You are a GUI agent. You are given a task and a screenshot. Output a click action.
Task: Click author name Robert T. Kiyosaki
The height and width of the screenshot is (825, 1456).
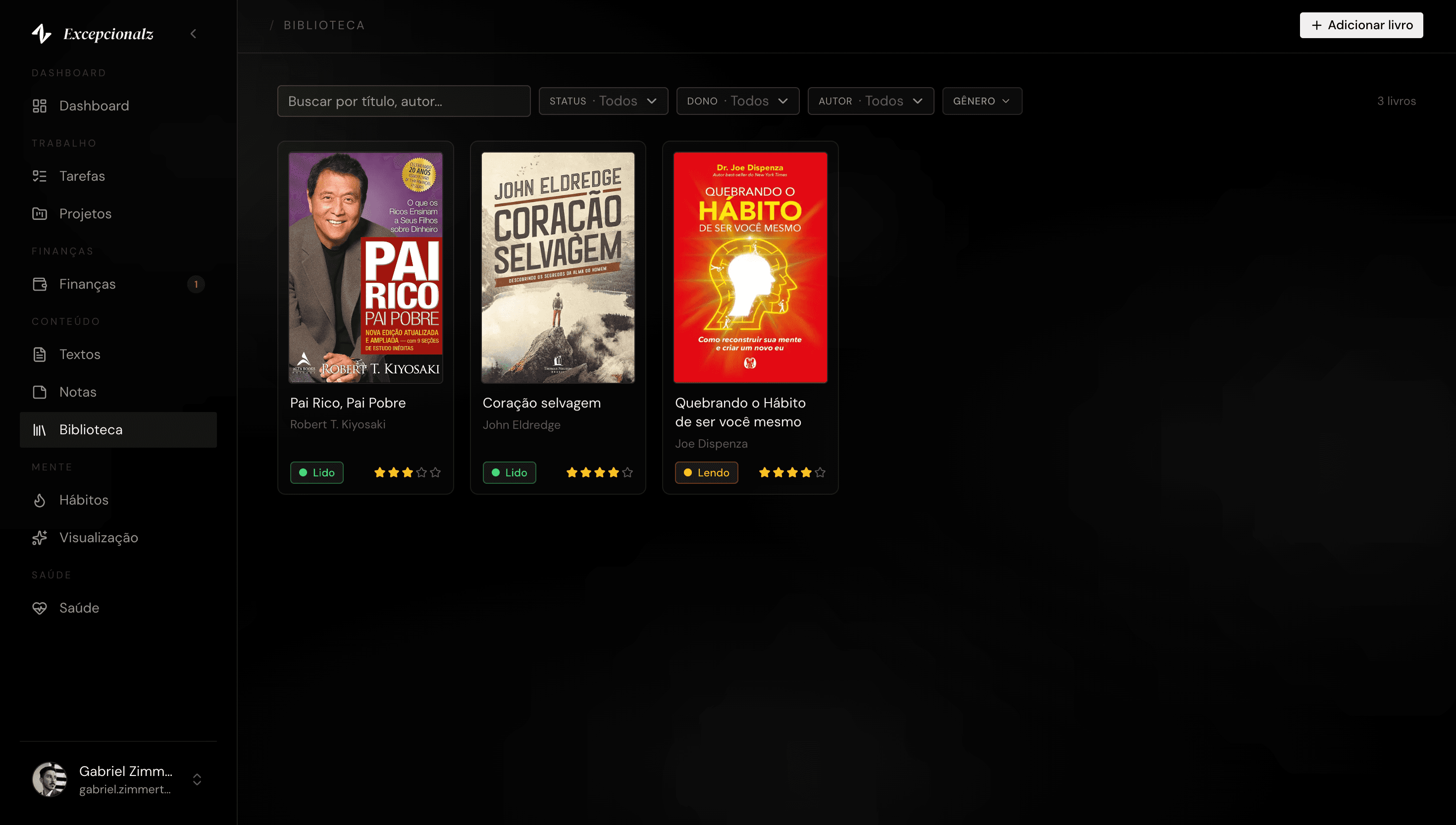[338, 424]
